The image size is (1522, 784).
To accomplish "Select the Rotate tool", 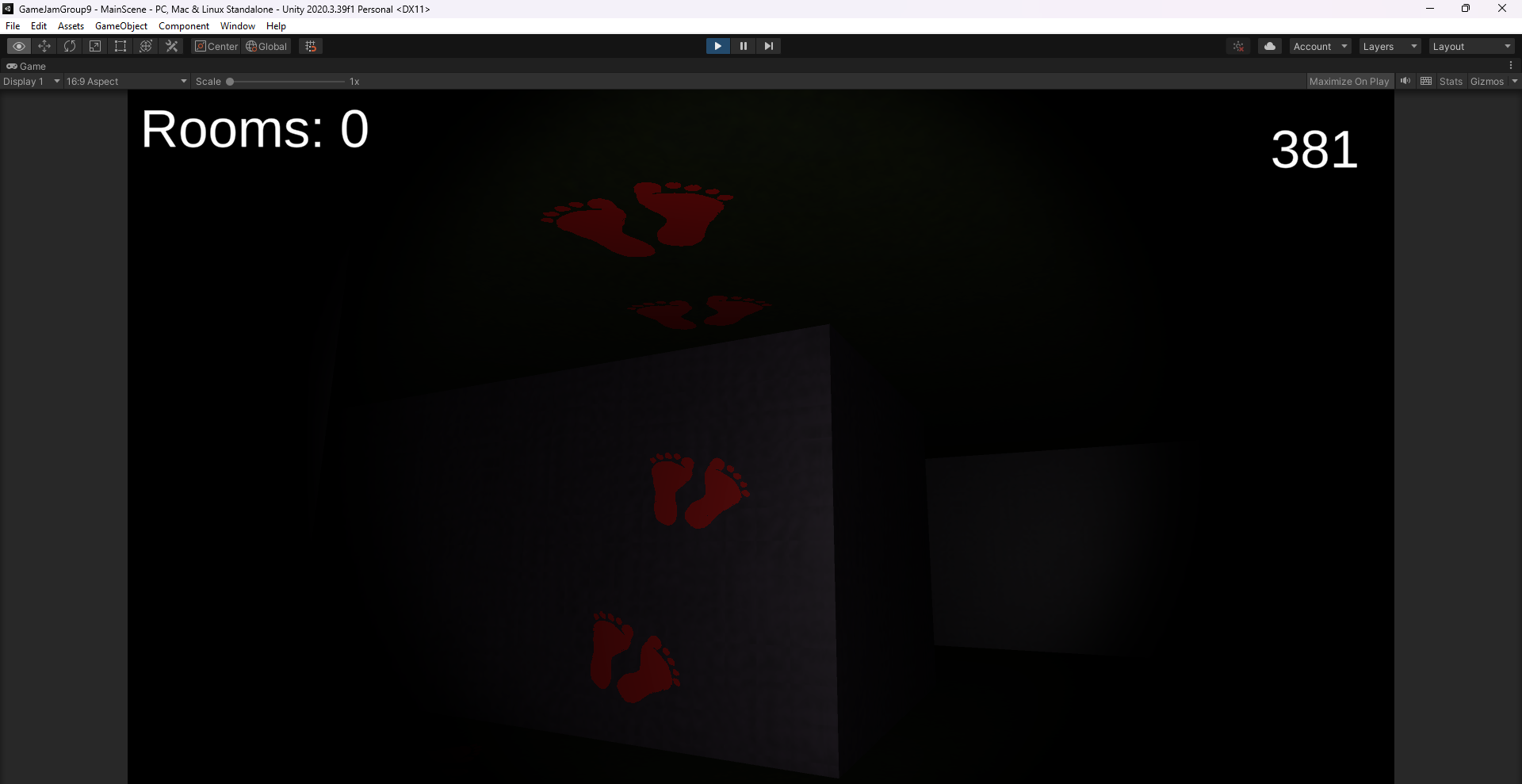I will [x=70, y=46].
